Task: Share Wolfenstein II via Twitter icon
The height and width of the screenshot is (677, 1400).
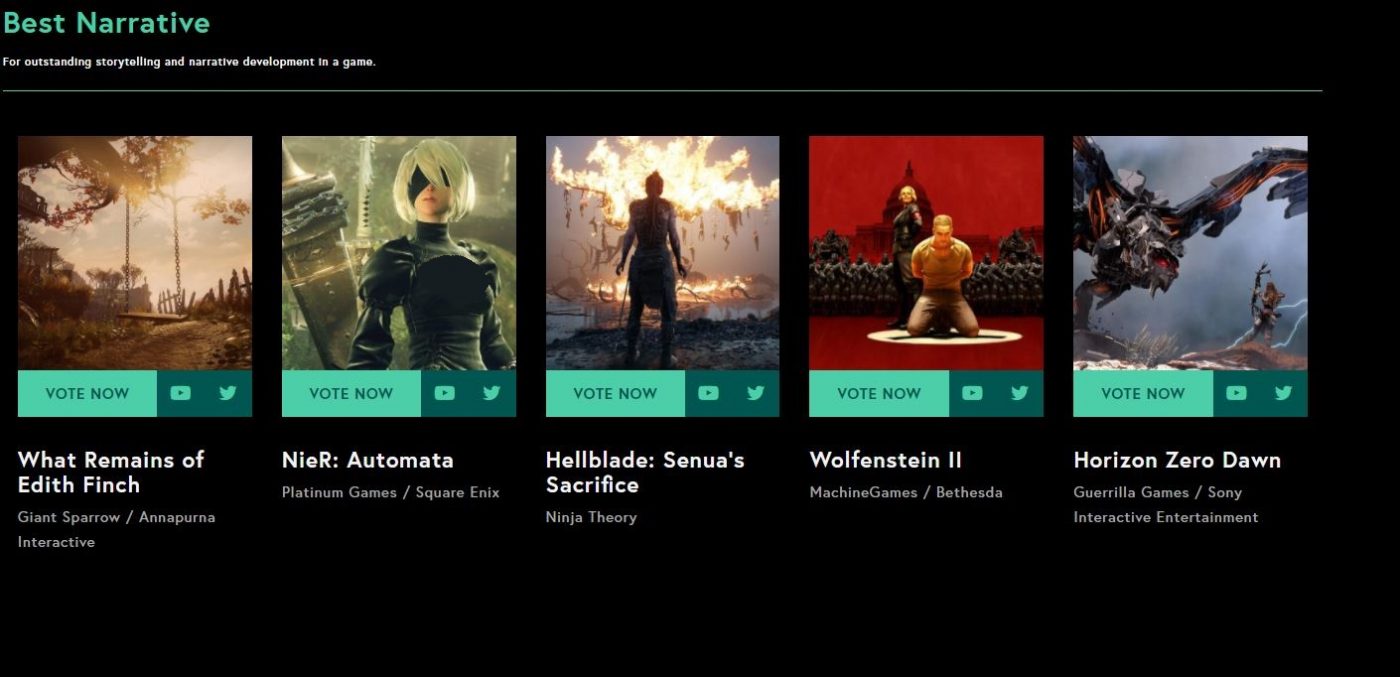Action: click(x=1019, y=393)
